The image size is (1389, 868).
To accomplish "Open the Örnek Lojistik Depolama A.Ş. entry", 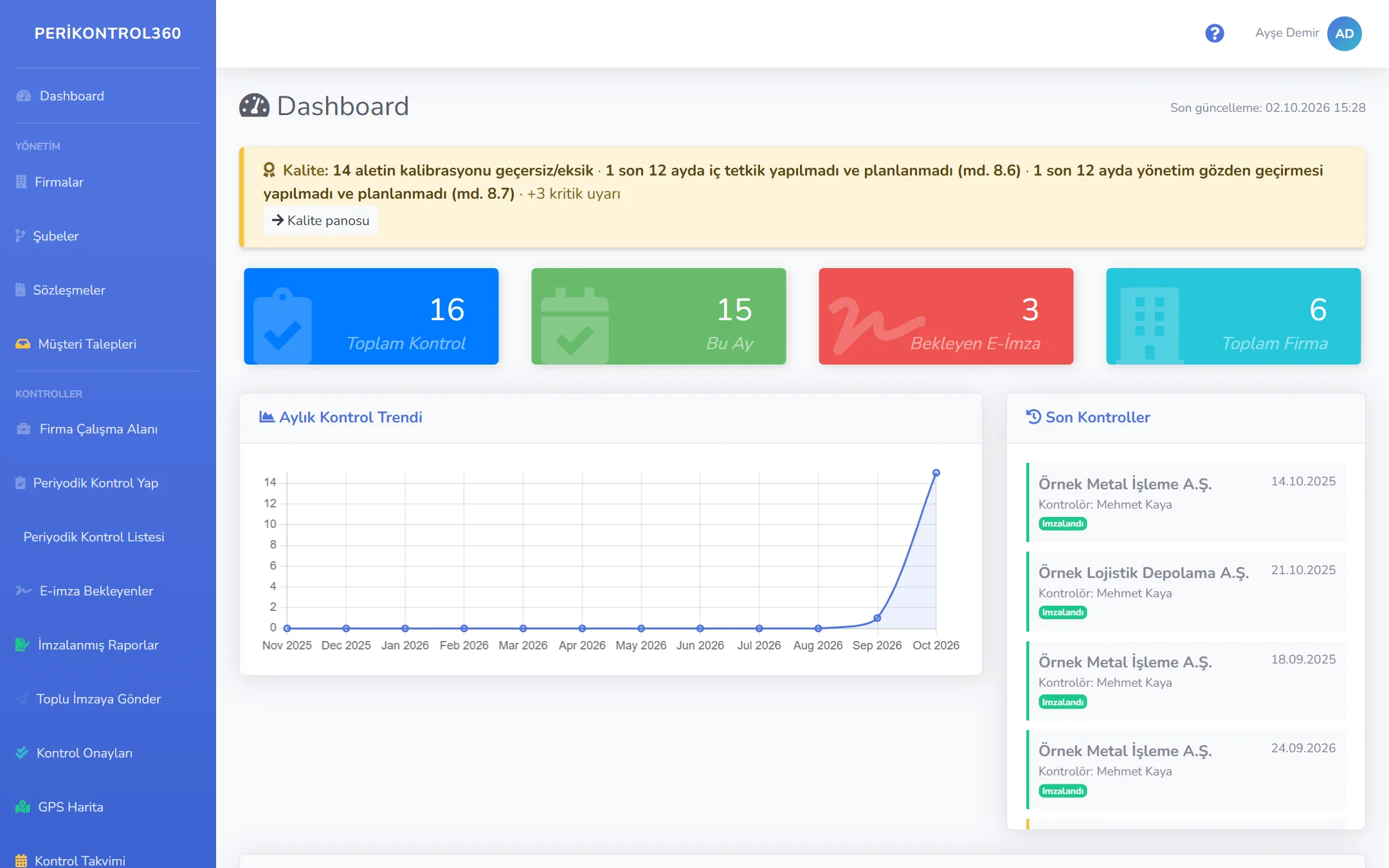I will [1186, 592].
